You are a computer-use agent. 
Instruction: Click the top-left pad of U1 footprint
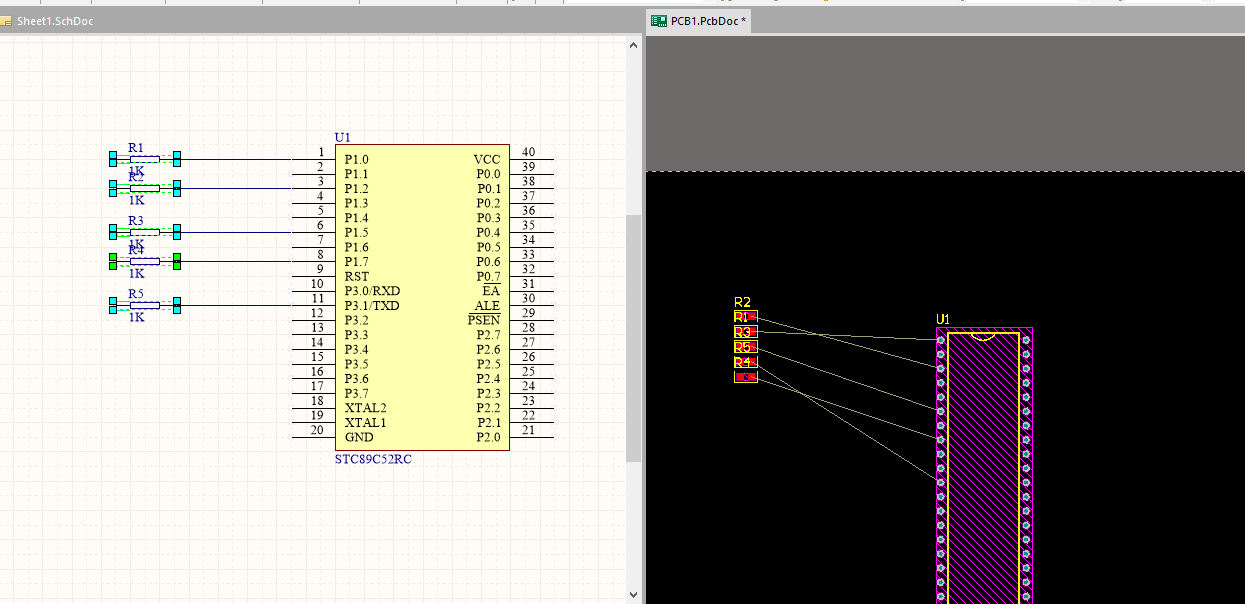(941, 340)
